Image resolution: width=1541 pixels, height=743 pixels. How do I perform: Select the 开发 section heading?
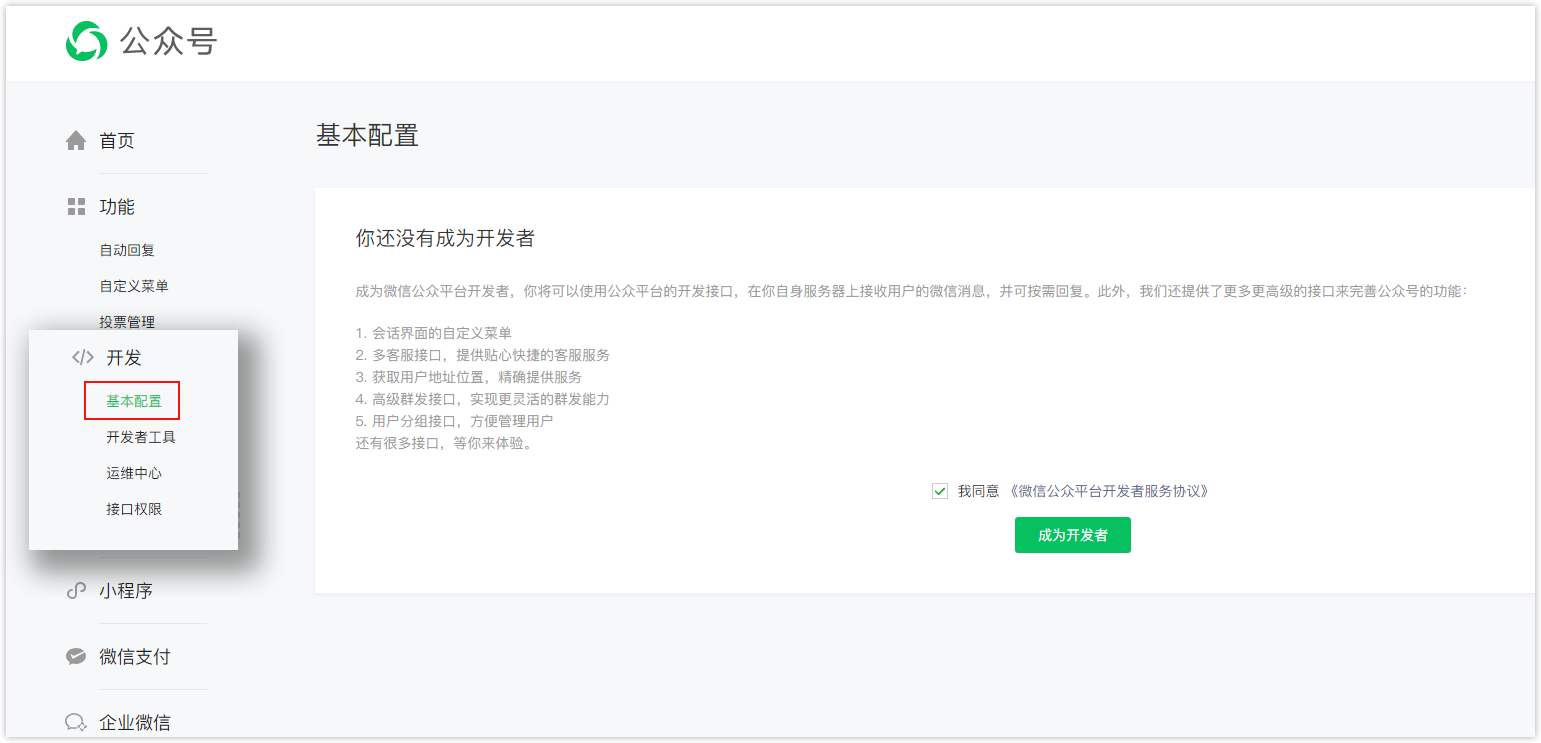(x=124, y=358)
